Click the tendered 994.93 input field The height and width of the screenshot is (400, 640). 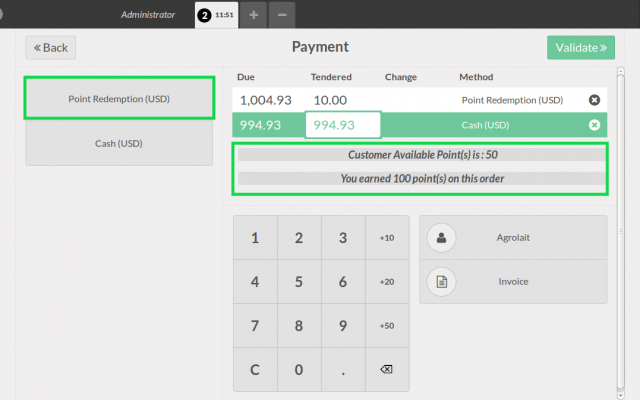[343, 125]
